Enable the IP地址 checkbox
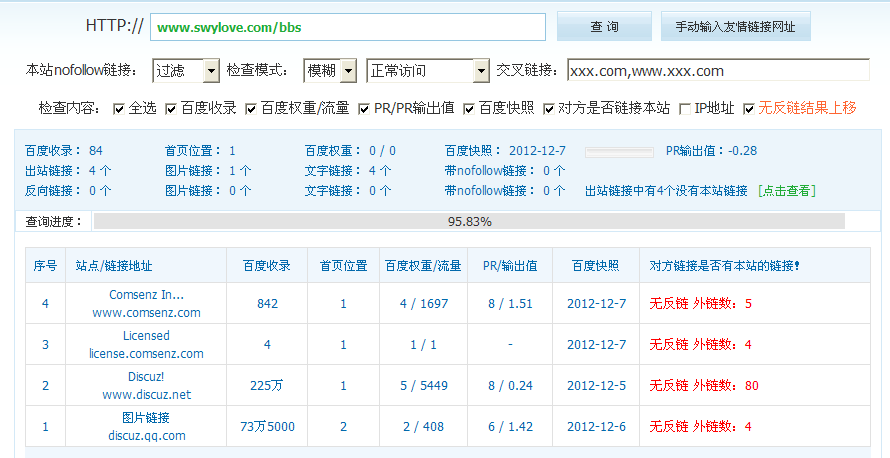The image size is (890, 458). pyautogui.click(x=685, y=108)
